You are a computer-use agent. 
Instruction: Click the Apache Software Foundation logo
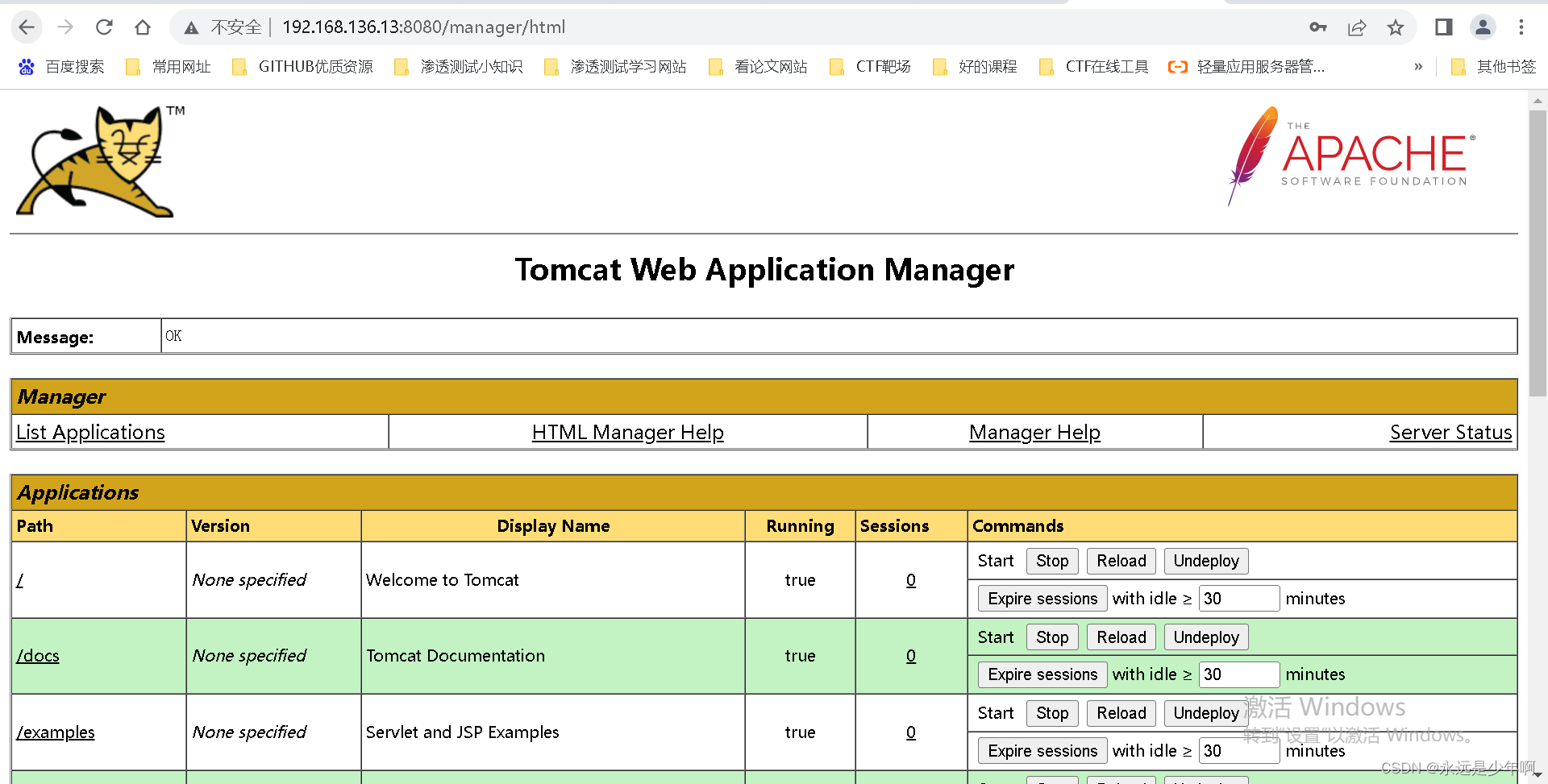pos(1351,156)
